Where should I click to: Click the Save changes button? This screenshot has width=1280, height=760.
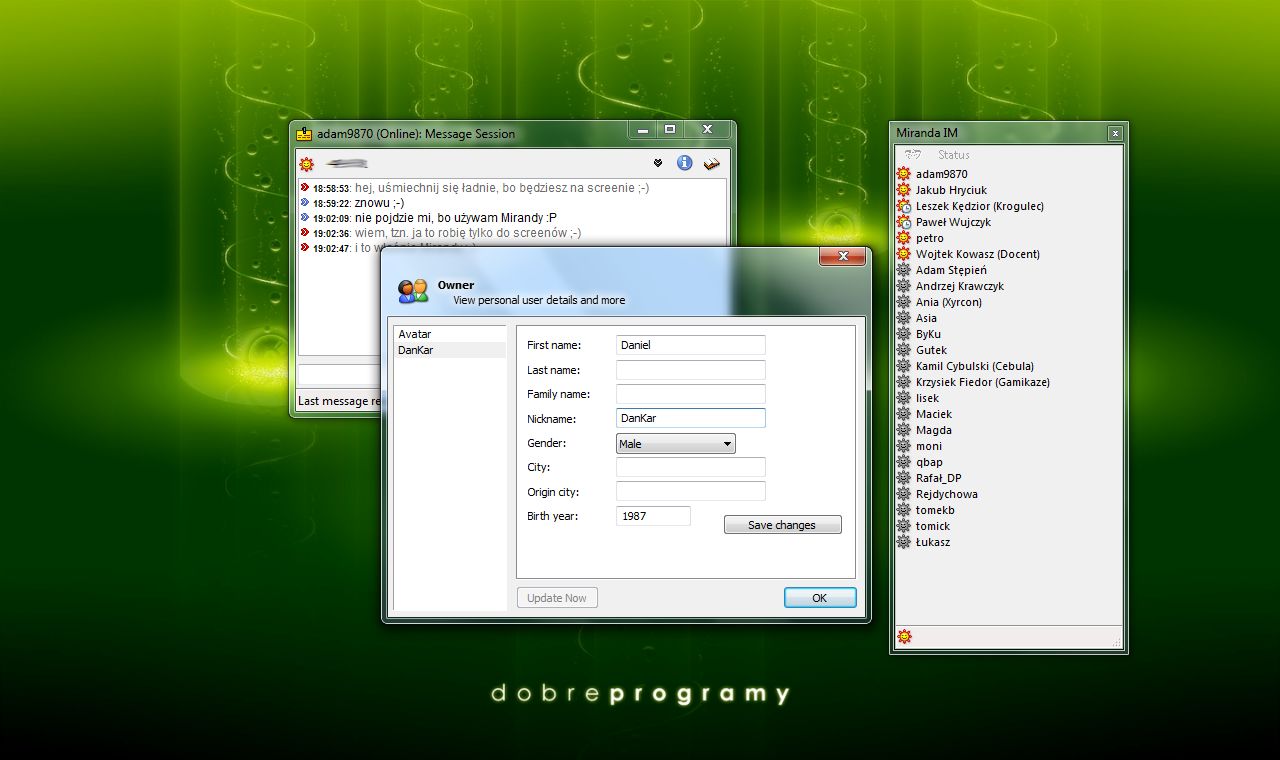click(x=783, y=525)
